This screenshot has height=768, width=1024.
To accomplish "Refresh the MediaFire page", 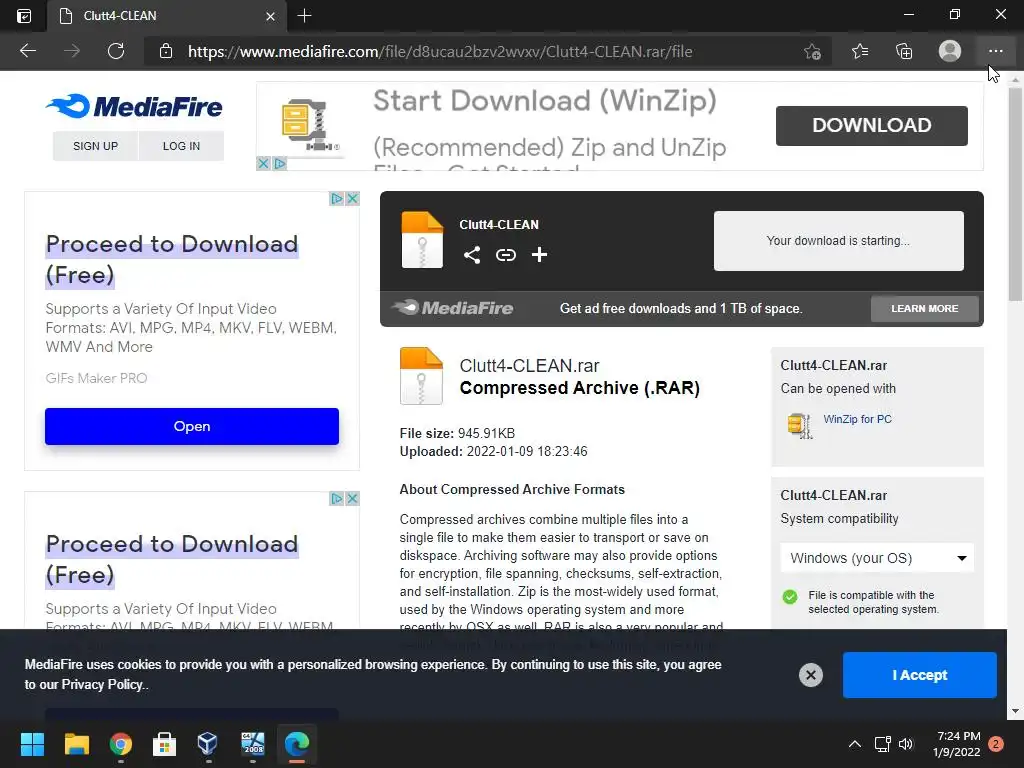I will tap(116, 51).
